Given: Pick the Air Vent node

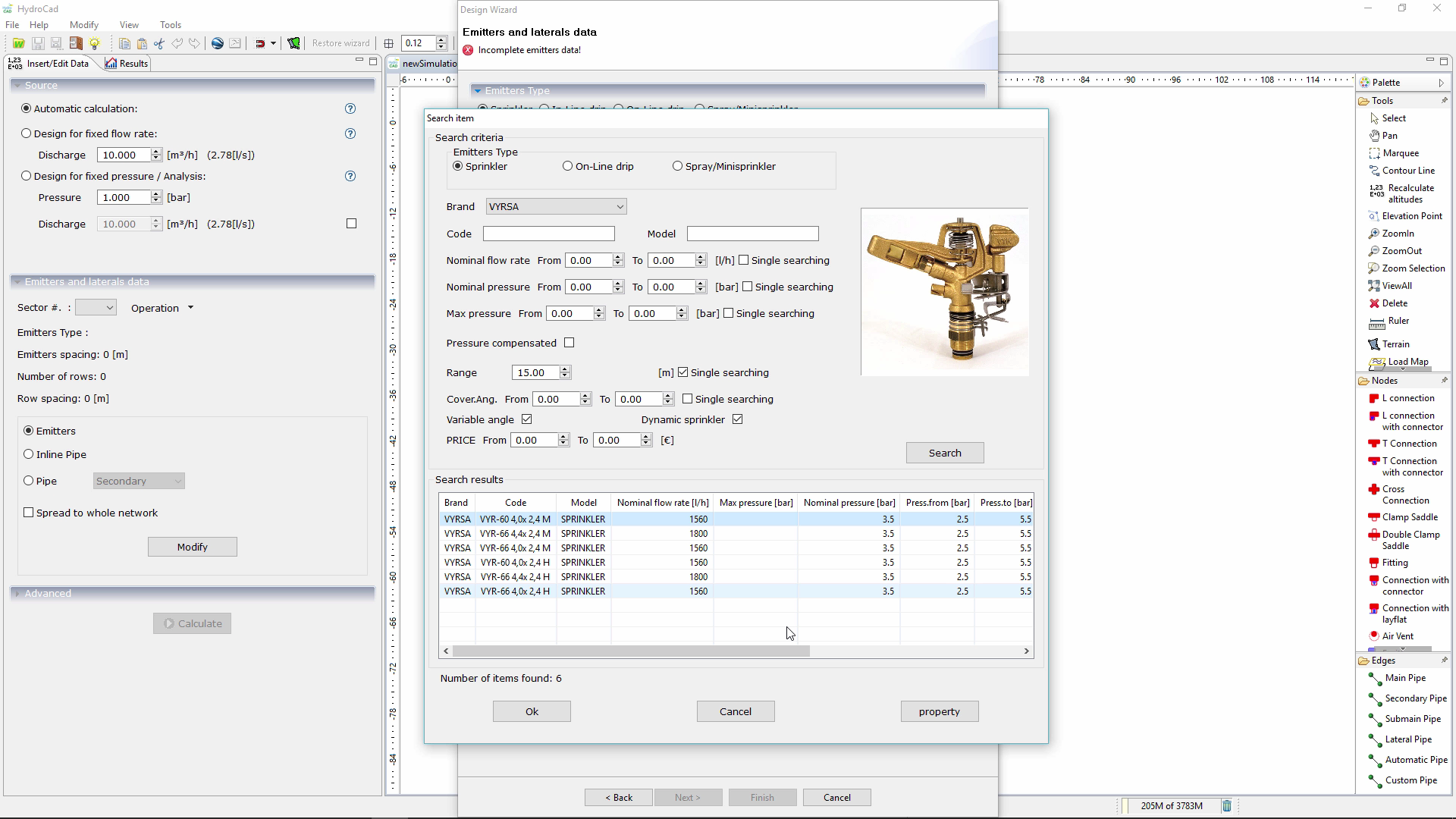Looking at the screenshot, I should coord(1397,636).
